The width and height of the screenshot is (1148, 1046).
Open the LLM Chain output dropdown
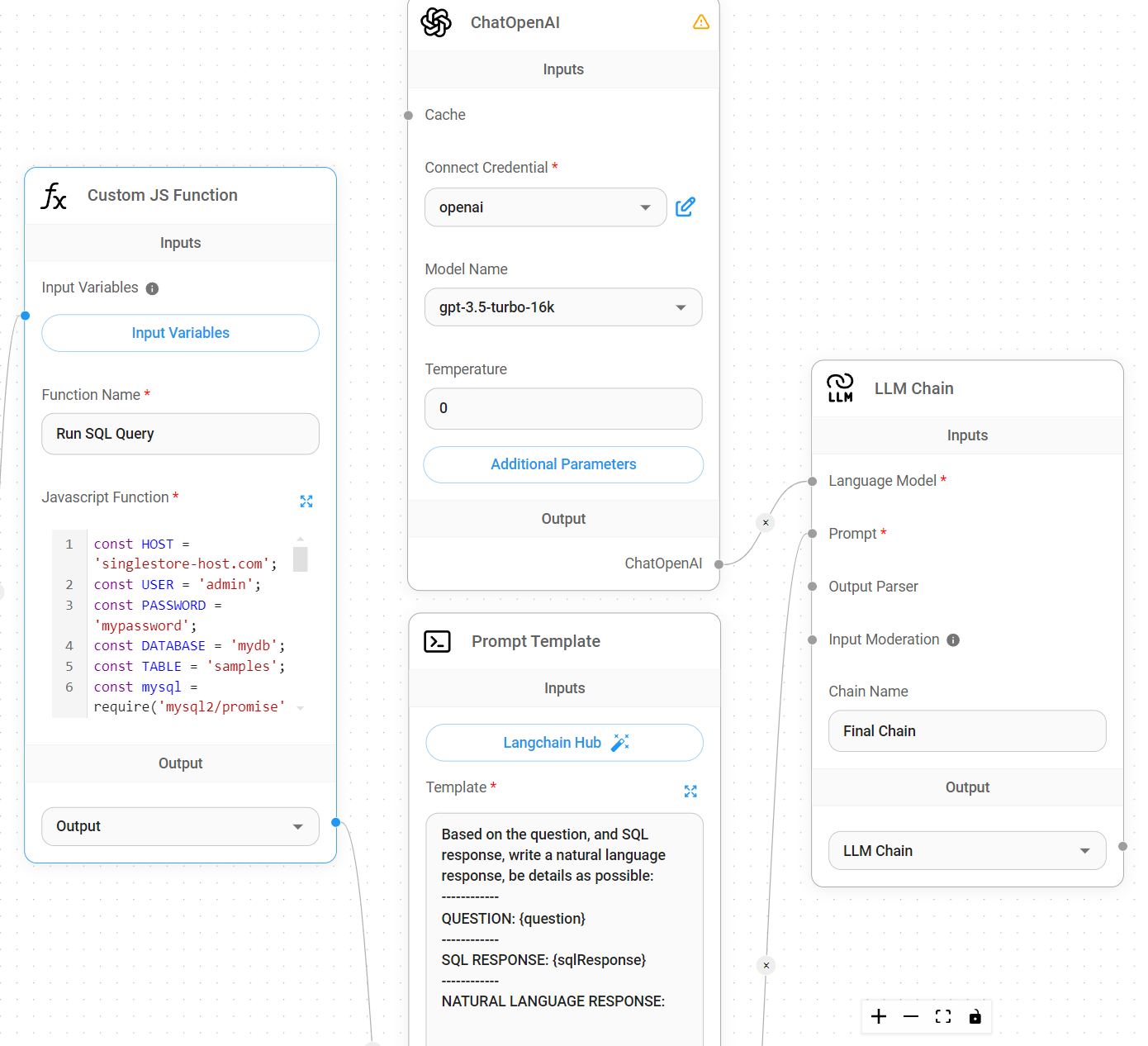click(x=967, y=851)
